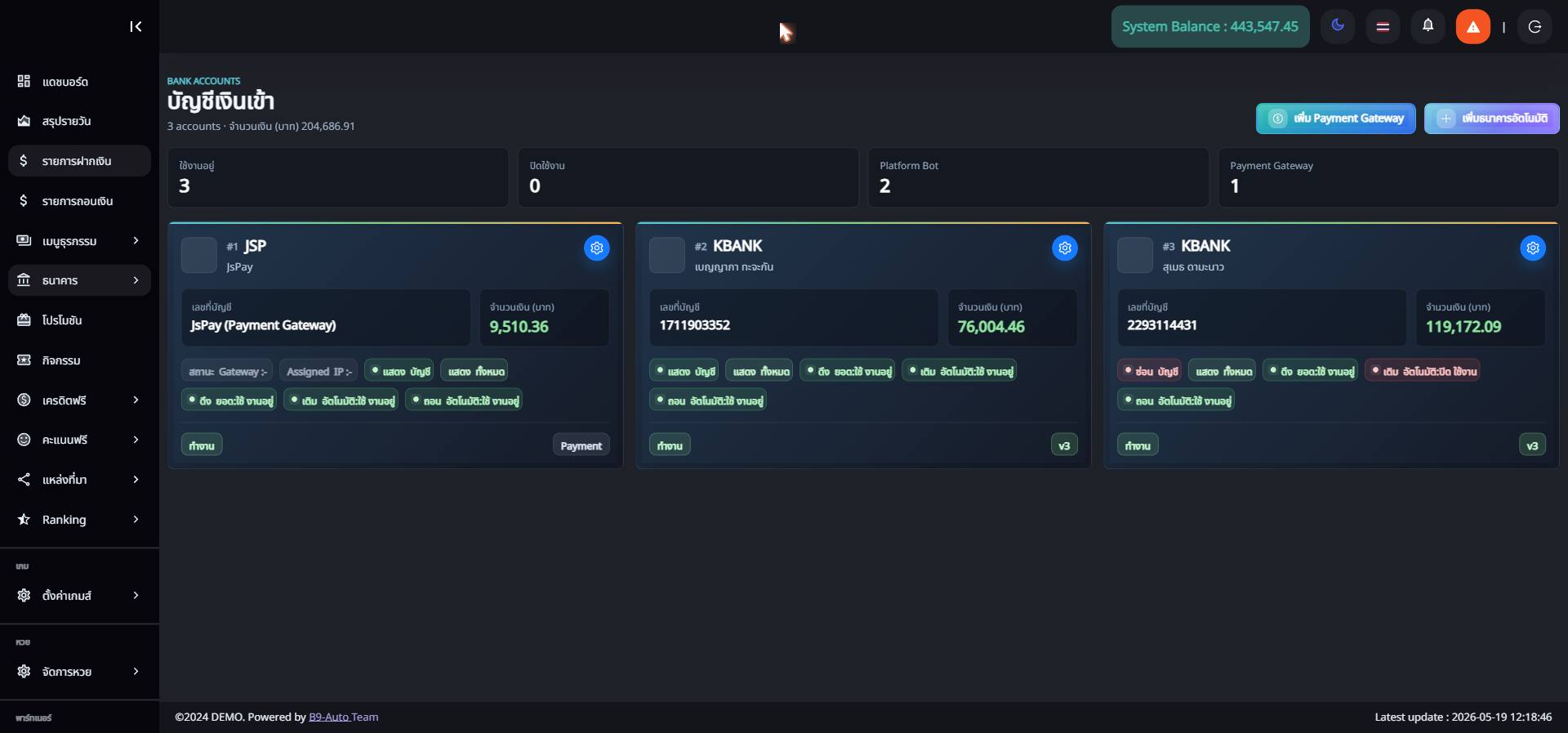Click account number 2293114431

tap(1162, 325)
